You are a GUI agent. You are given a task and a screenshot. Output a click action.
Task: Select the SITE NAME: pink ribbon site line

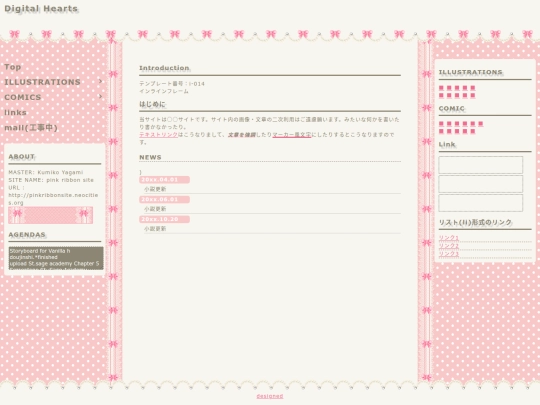(51, 180)
